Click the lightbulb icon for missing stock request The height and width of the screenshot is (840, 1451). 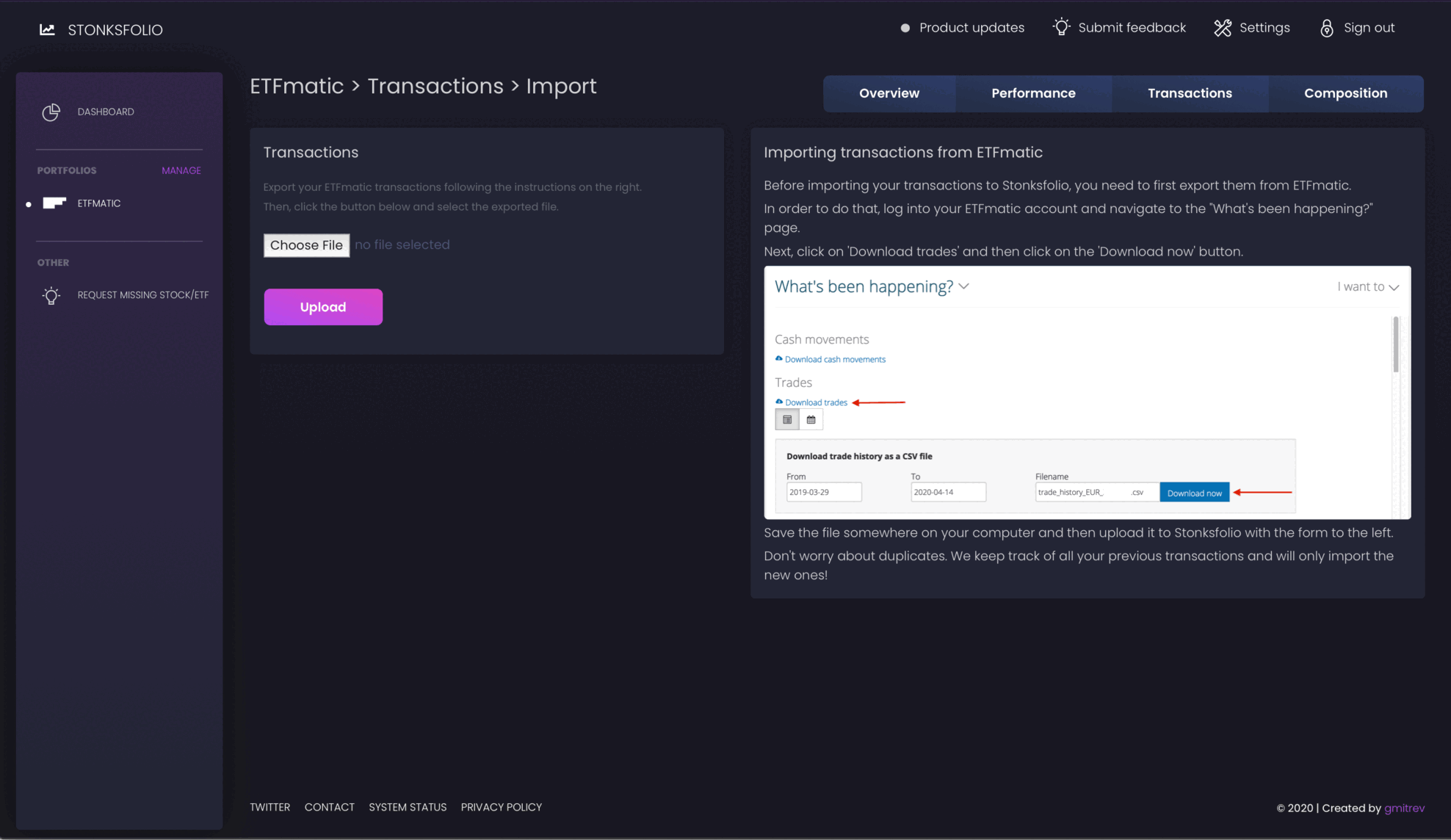pyautogui.click(x=51, y=295)
